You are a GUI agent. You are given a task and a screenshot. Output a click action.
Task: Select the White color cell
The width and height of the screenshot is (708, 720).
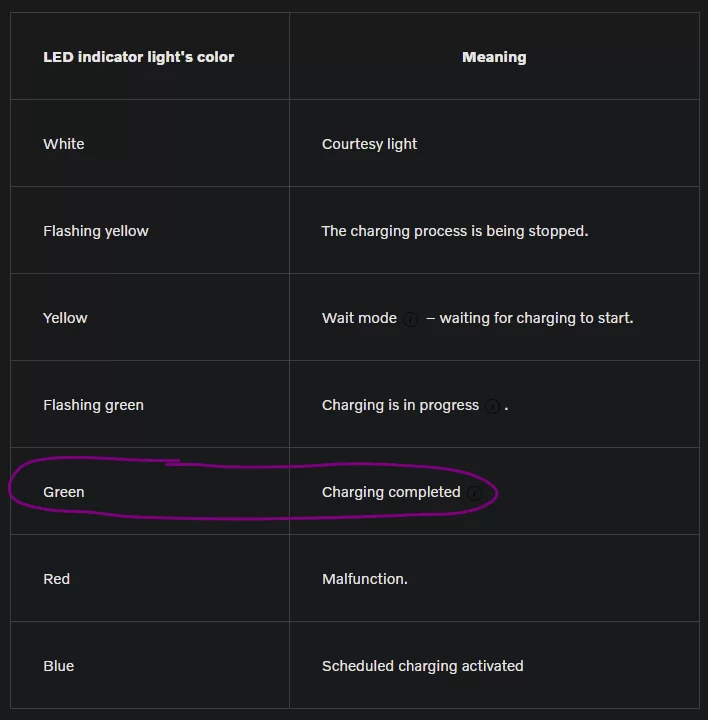64,144
